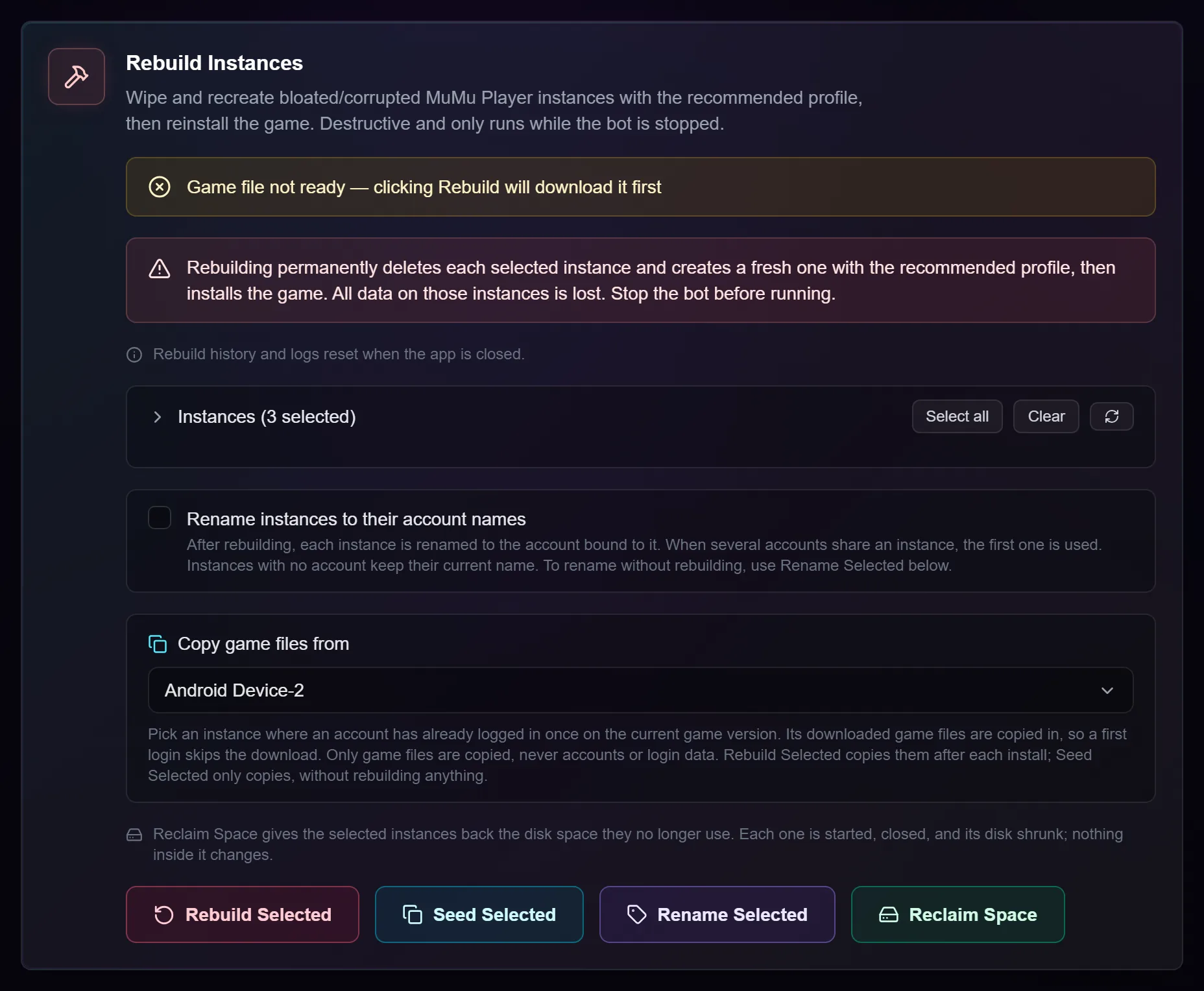The image size is (1204, 991).
Task: Click Reclaim Space button
Action: click(958, 914)
